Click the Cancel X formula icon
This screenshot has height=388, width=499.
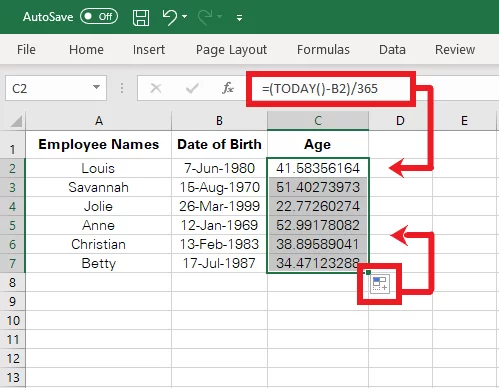pyautogui.click(x=156, y=88)
